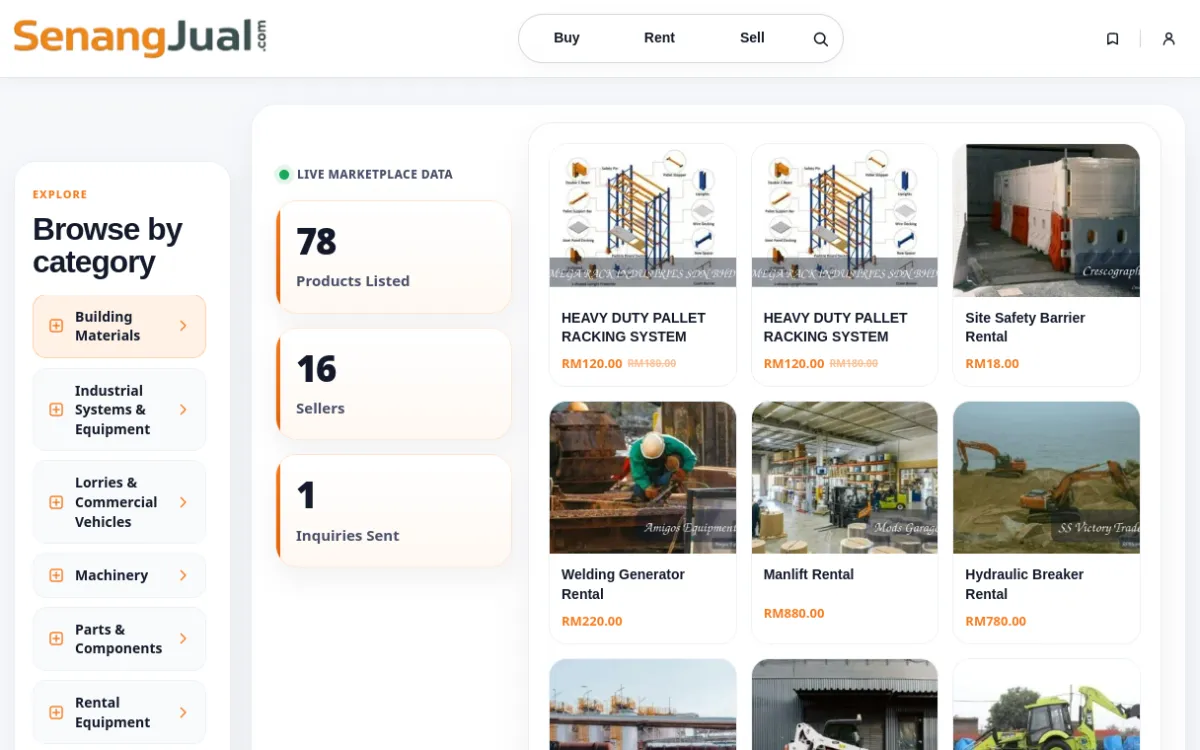This screenshot has width=1200, height=750.
Task: Open Lorries & Commercial Vehicles category
Action: coord(119,502)
